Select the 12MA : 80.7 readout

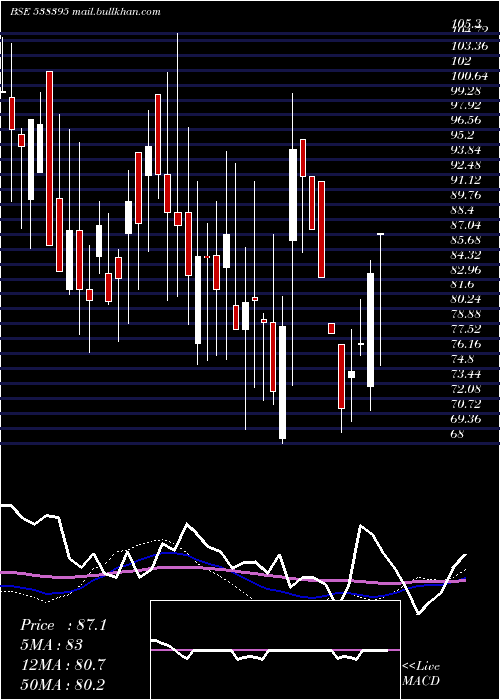coord(63,665)
